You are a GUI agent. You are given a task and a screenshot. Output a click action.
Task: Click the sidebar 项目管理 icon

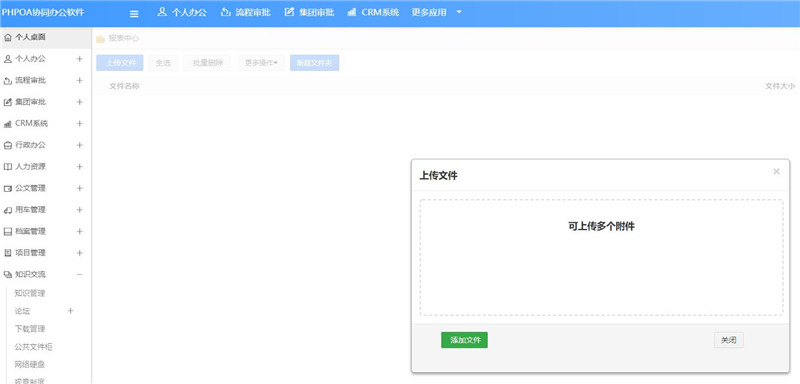(x=8, y=253)
